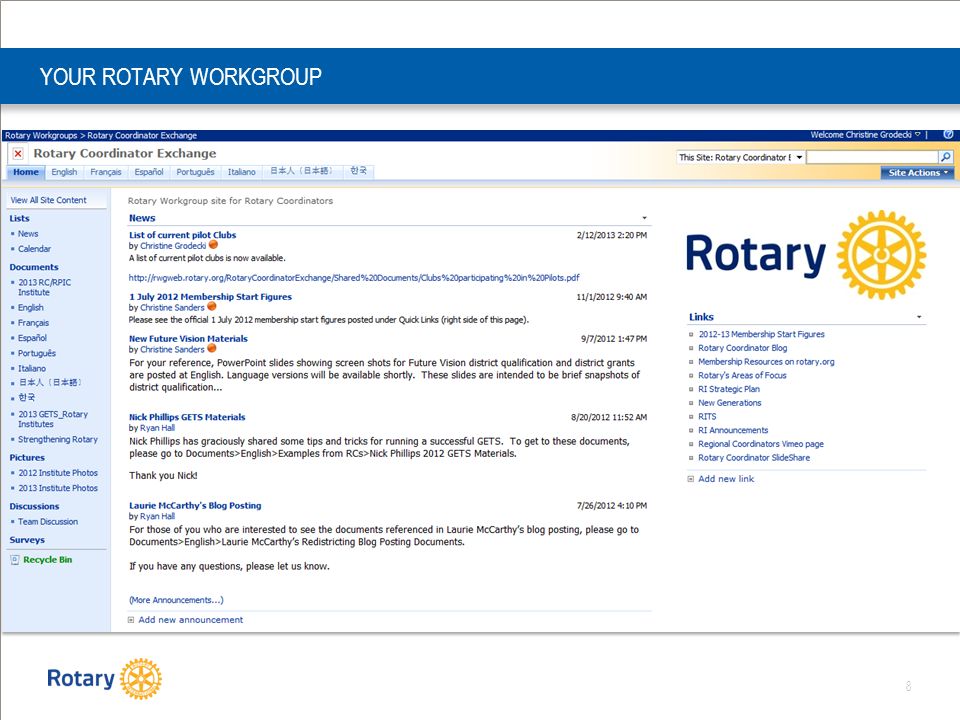Click the Surveys heading link
The height and width of the screenshot is (720, 960).
[27, 540]
